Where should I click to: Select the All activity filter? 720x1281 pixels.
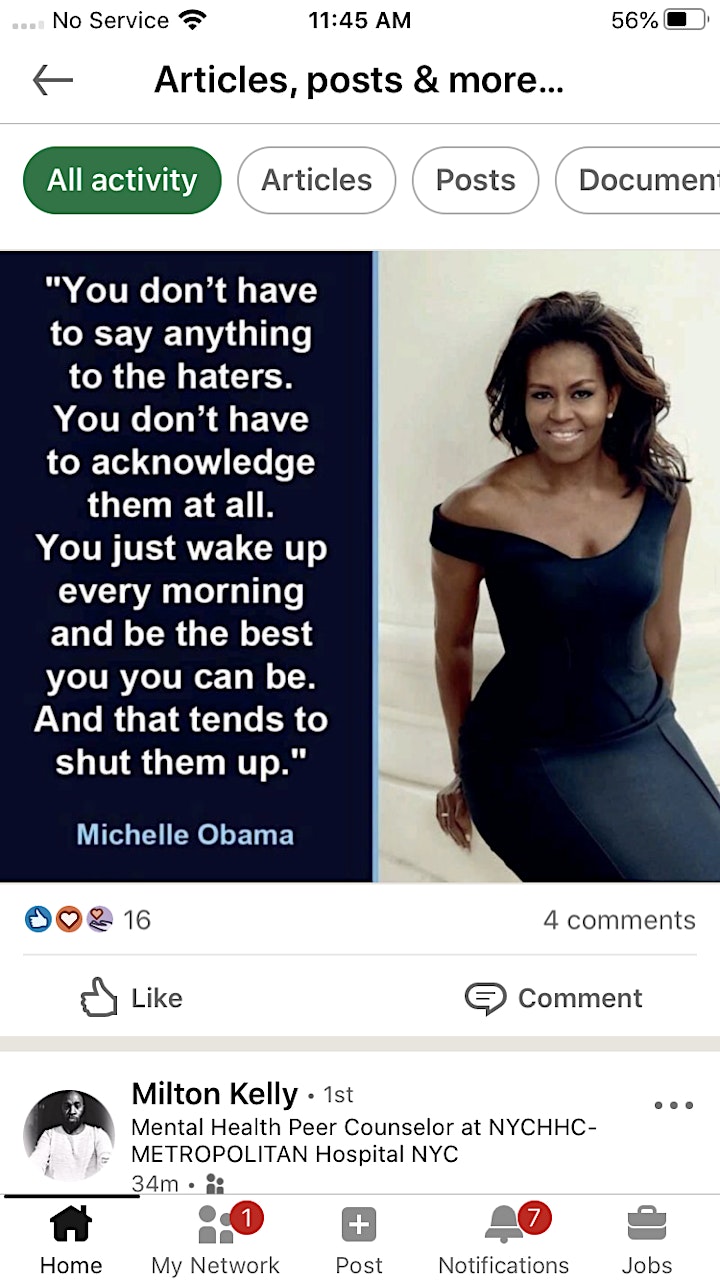[x=122, y=180]
